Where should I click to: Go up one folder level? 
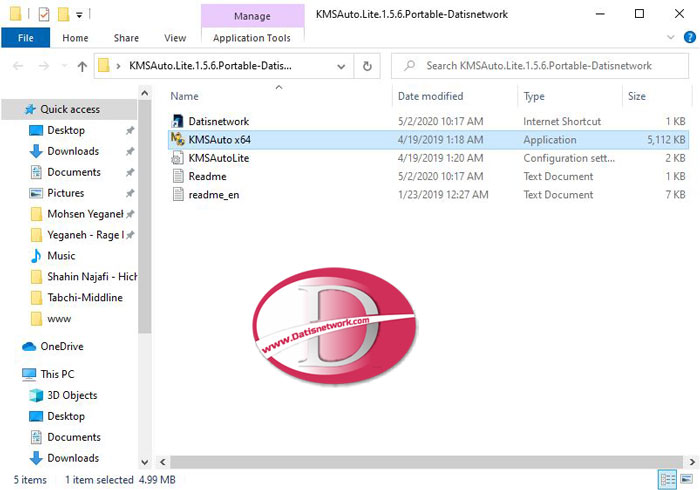[82, 66]
